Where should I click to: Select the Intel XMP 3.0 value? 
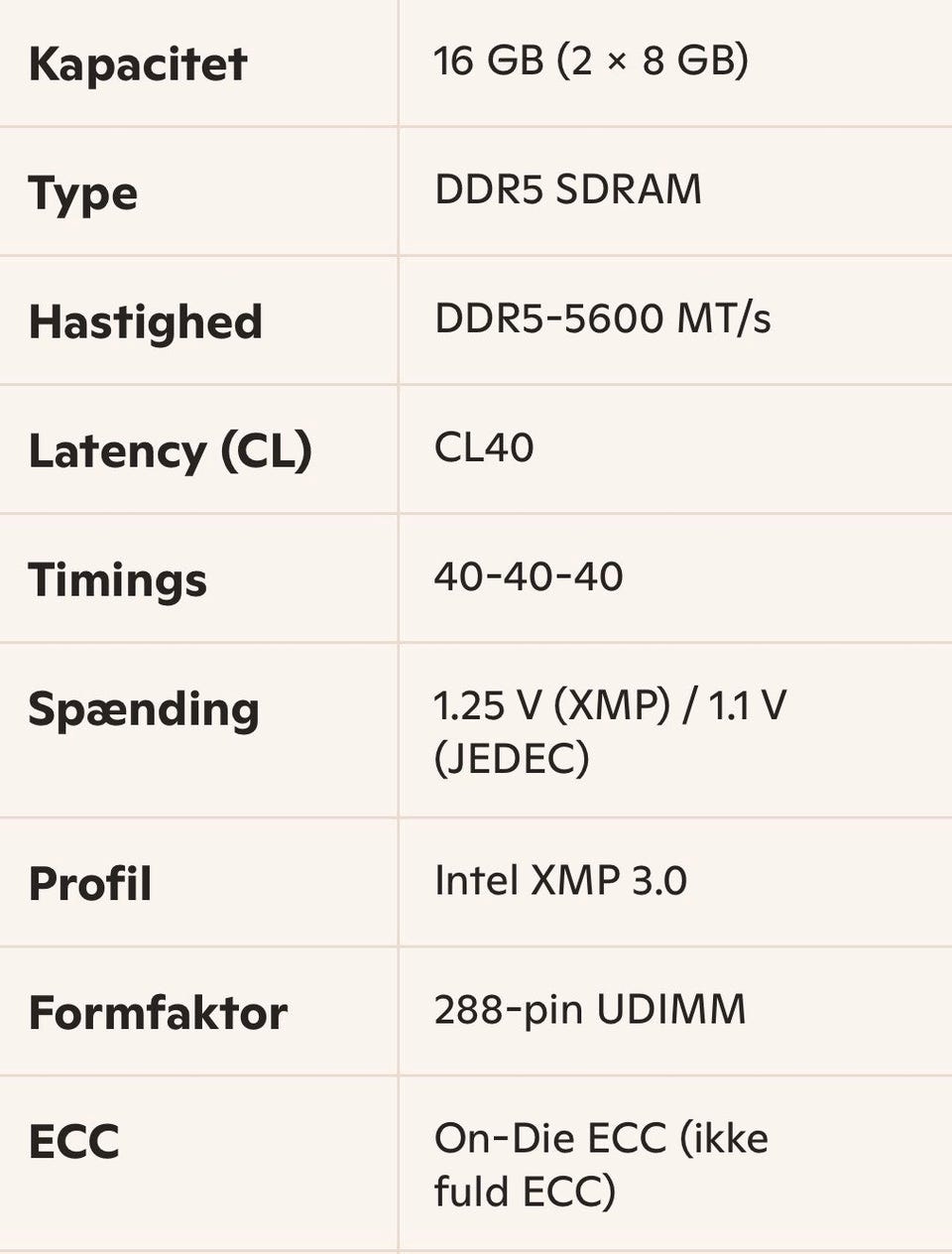click(560, 880)
